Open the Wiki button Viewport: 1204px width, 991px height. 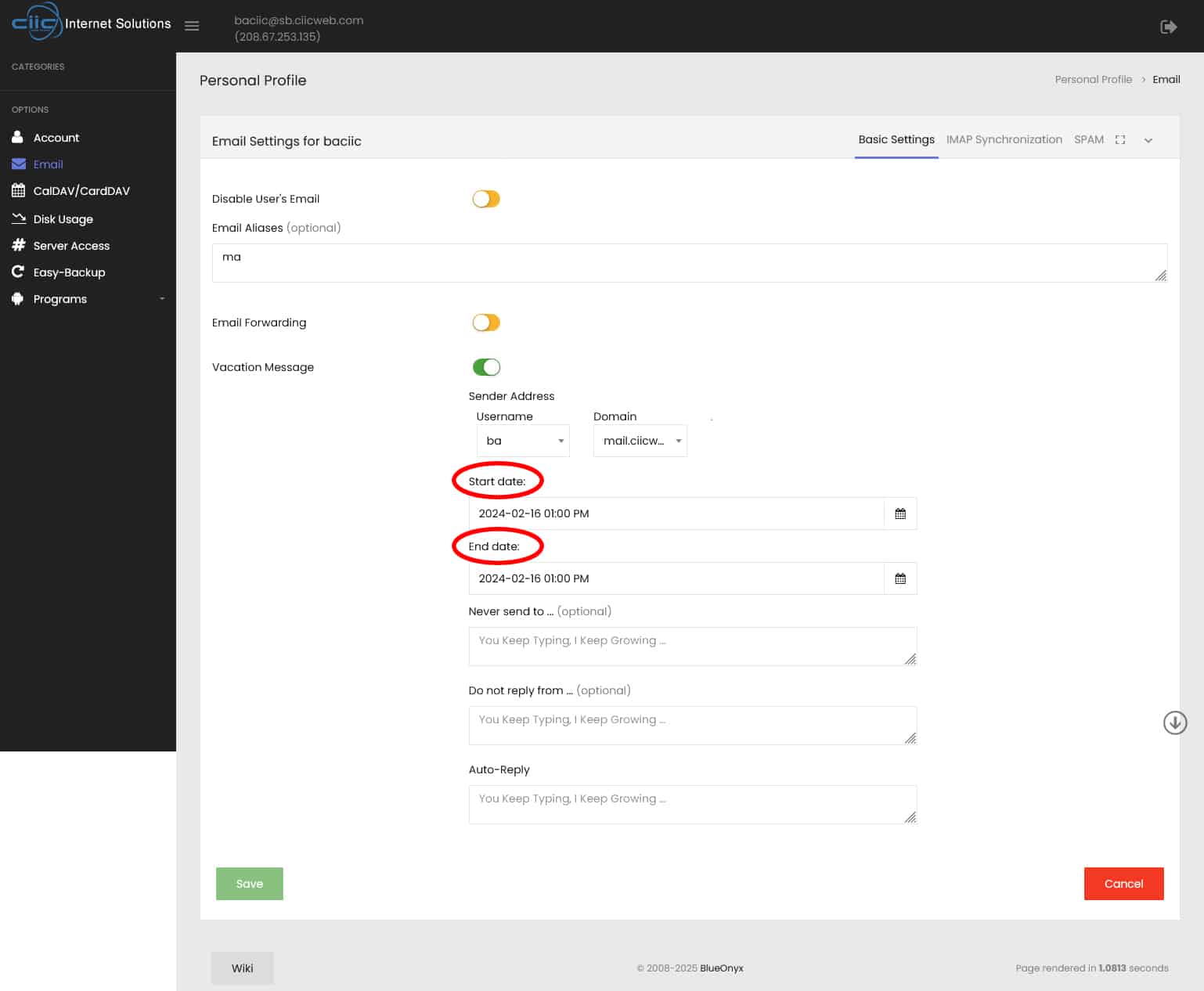pyautogui.click(x=242, y=968)
